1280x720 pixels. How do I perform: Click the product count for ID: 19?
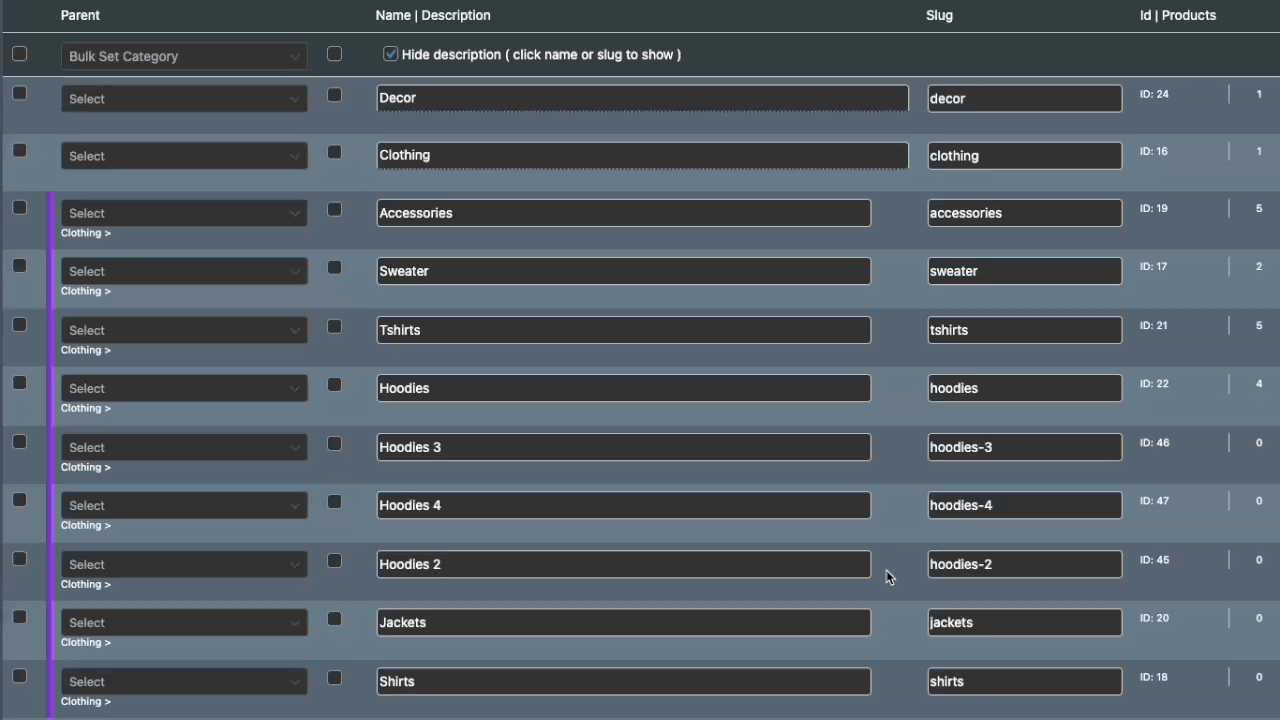[1258, 209]
